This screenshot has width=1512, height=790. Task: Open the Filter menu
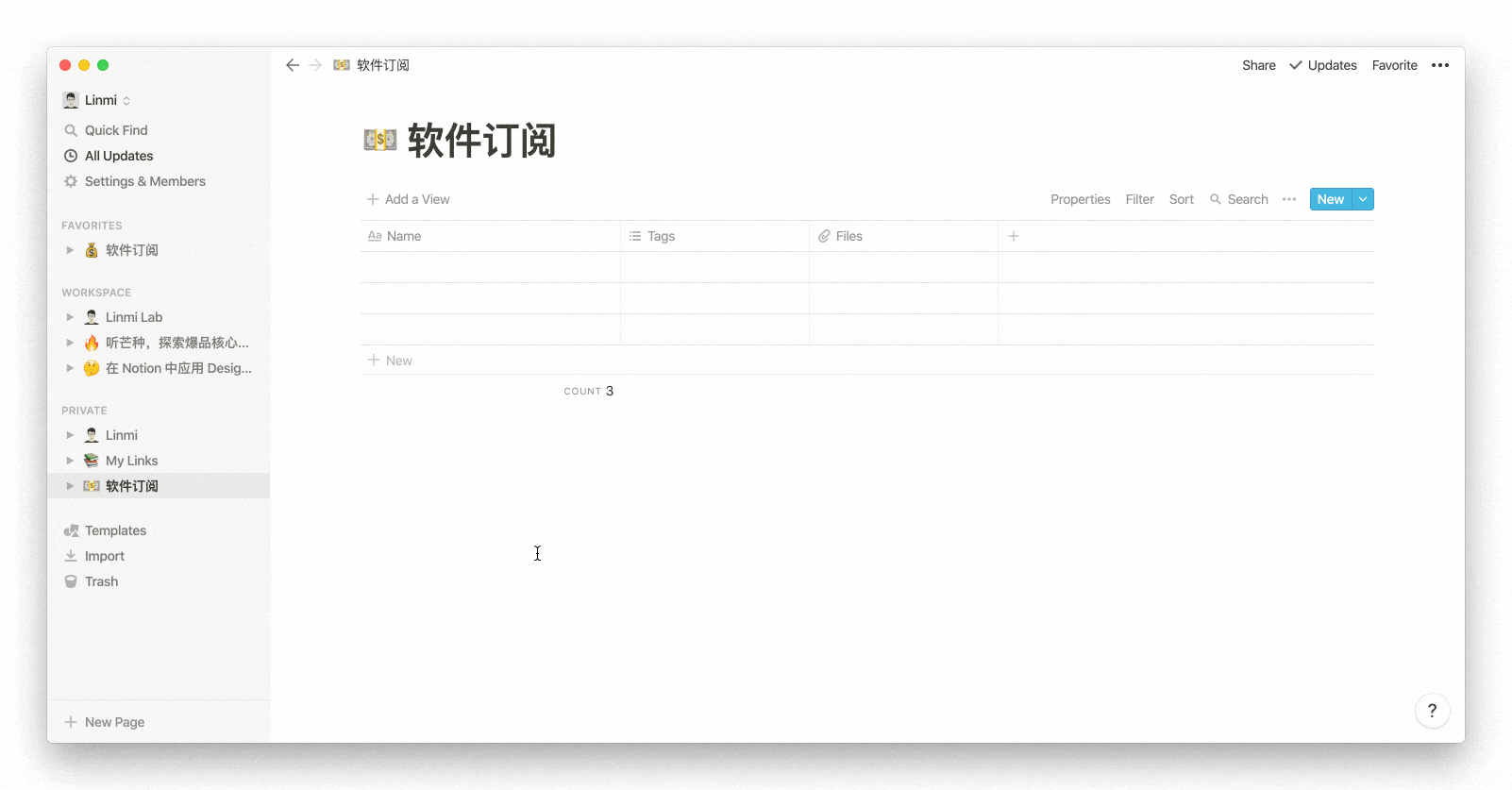[1140, 199]
